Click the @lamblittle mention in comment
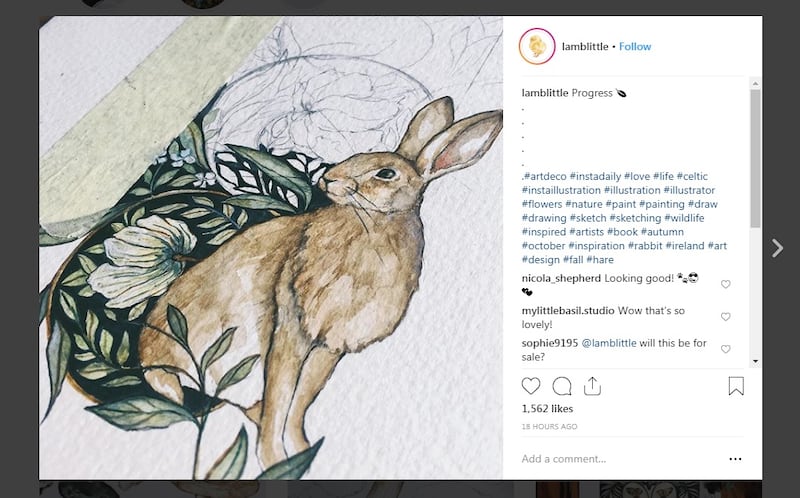The height and width of the screenshot is (498, 800). pyautogui.click(x=609, y=343)
